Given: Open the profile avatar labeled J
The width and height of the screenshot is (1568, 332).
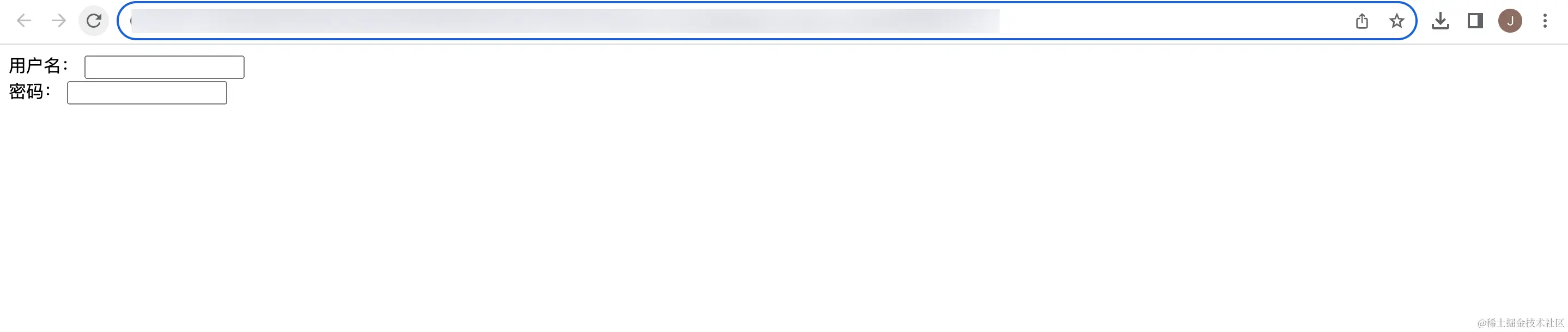Looking at the screenshot, I should click(x=1510, y=21).
